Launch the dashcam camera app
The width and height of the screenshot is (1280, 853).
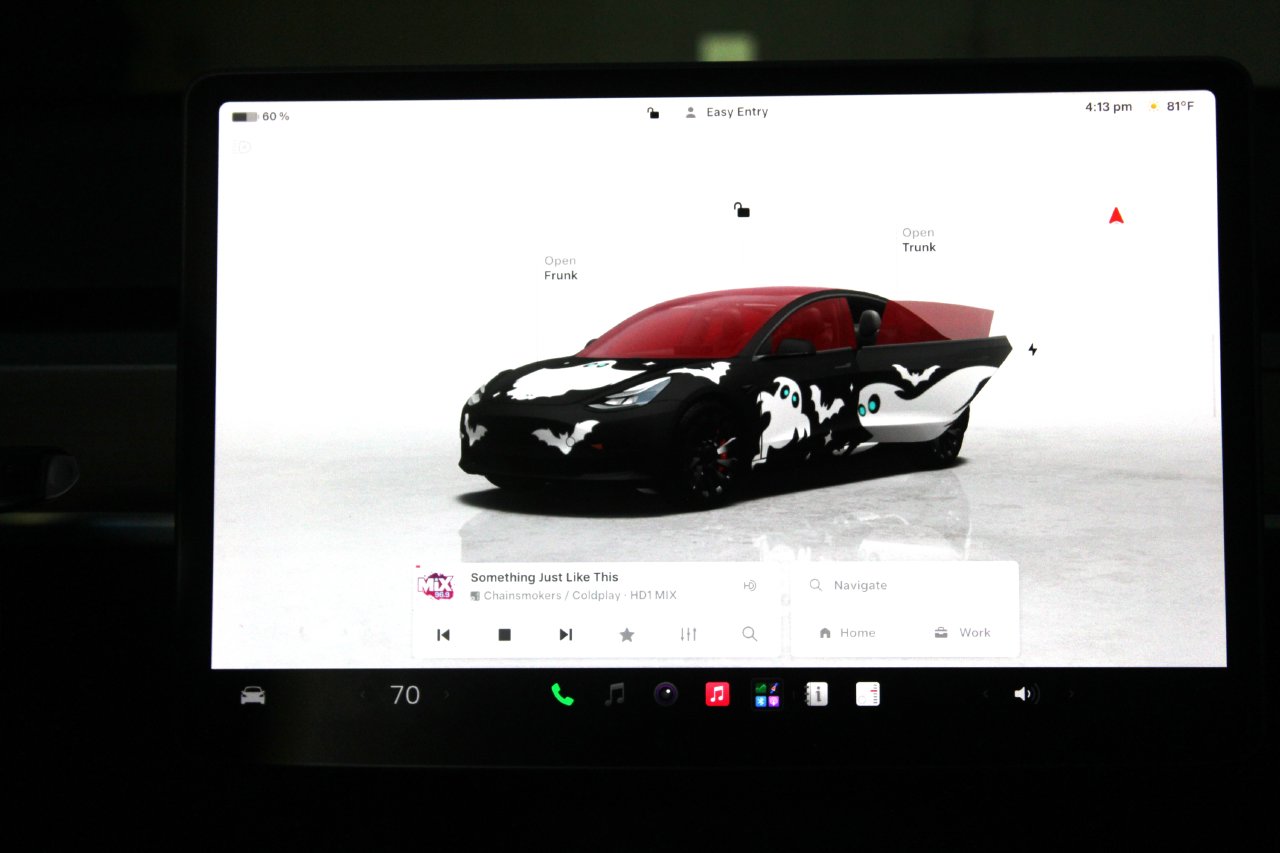tap(666, 694)
